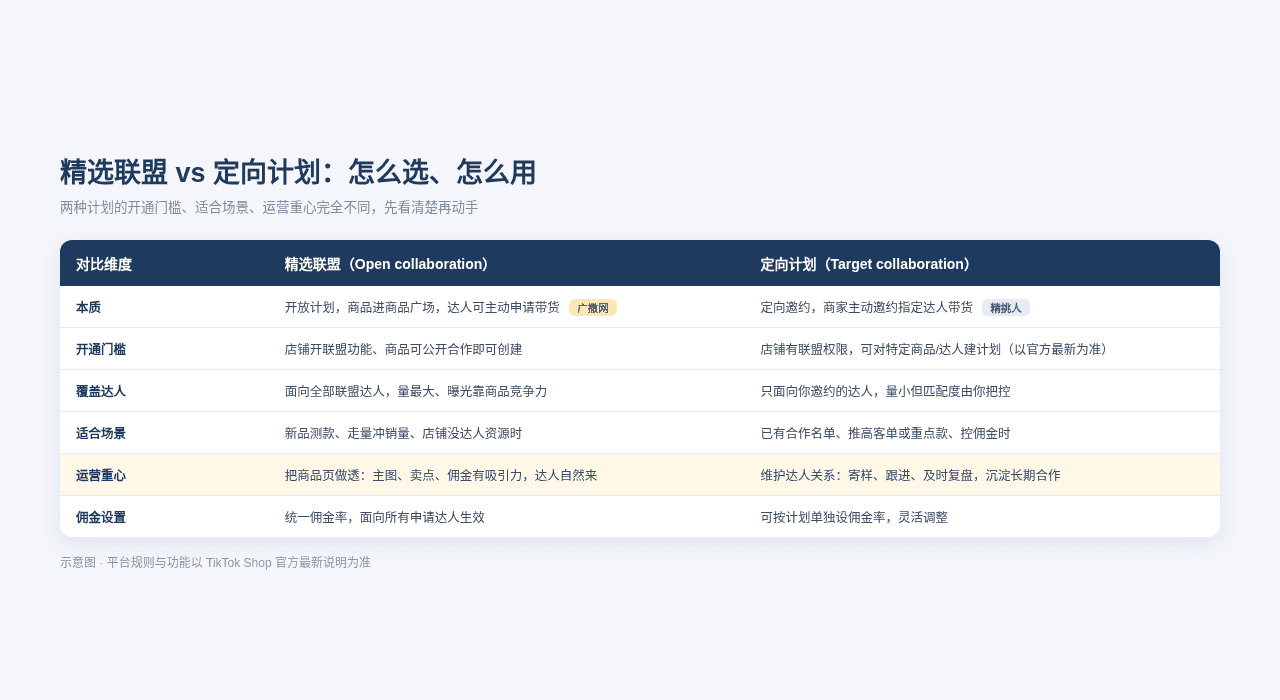Click the subtitle 两种计划的开通门槛、适合场景
Screen dimensions: 1280x700
[x=269, y=207]
